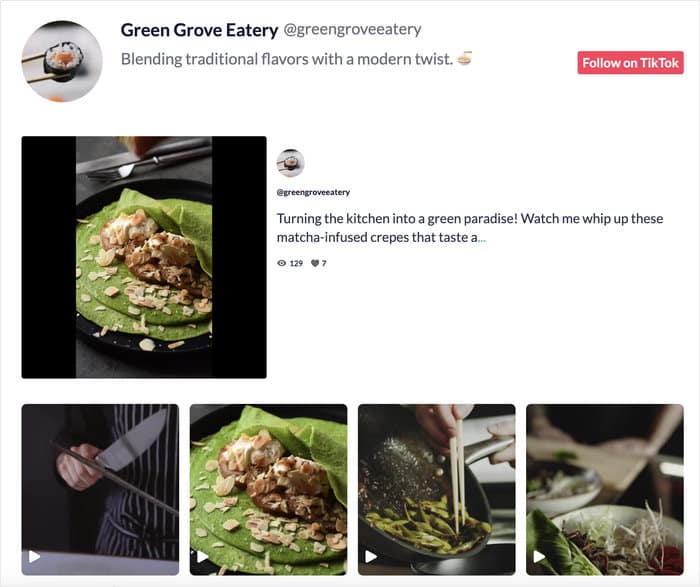The width and height of the screenshot is (700, 587).
Task: Click the Follow on TikTok button
Action: coord(630,62)
